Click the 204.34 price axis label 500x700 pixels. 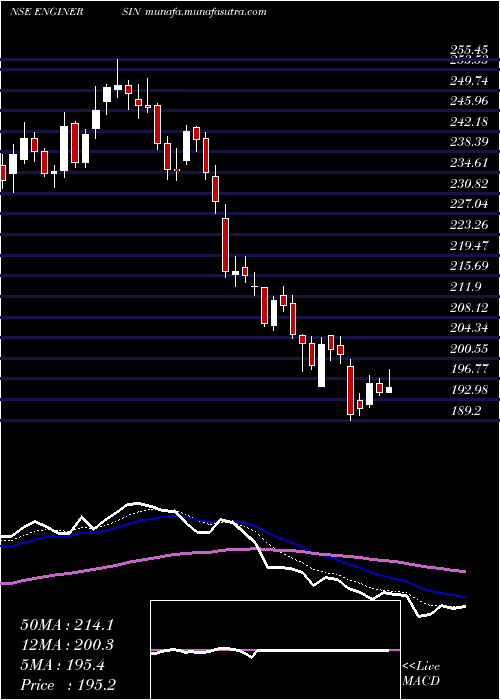469,328
